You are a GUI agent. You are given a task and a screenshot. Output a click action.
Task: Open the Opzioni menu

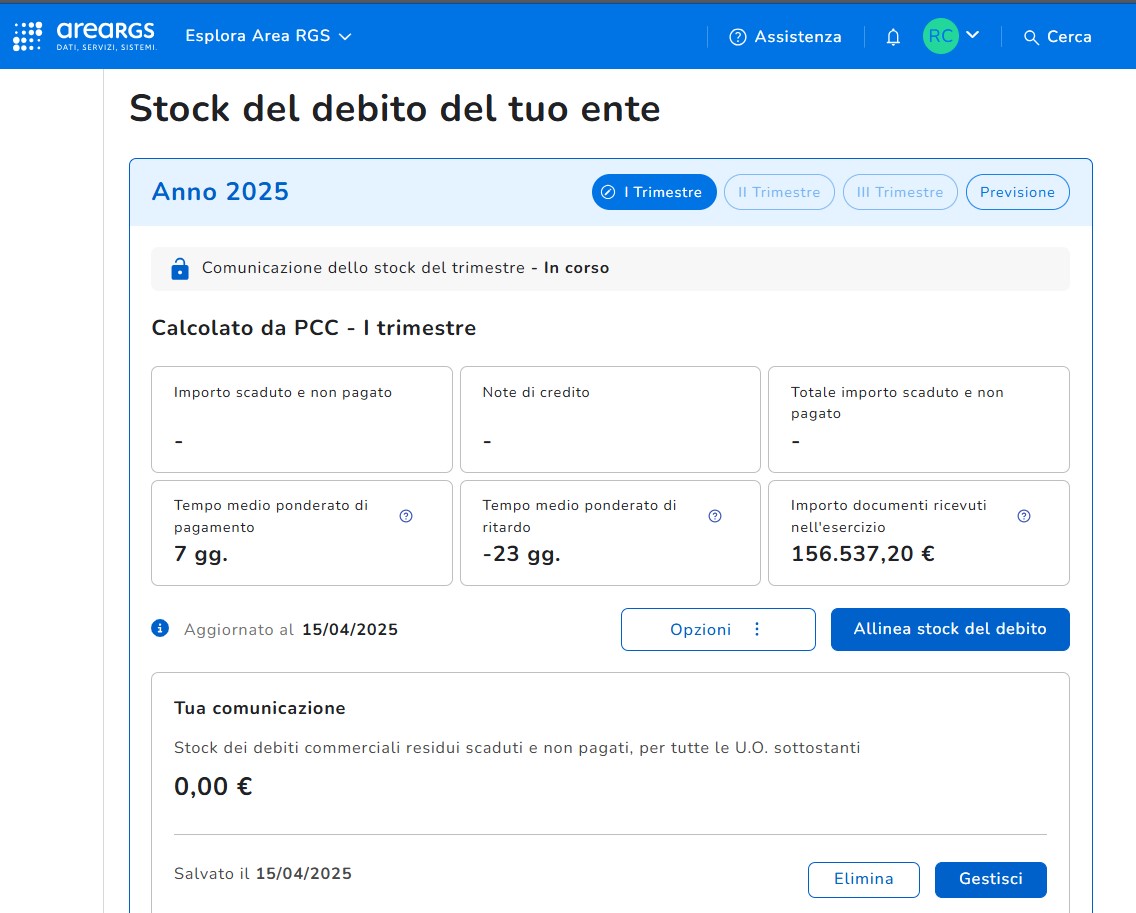click(717, 630)
